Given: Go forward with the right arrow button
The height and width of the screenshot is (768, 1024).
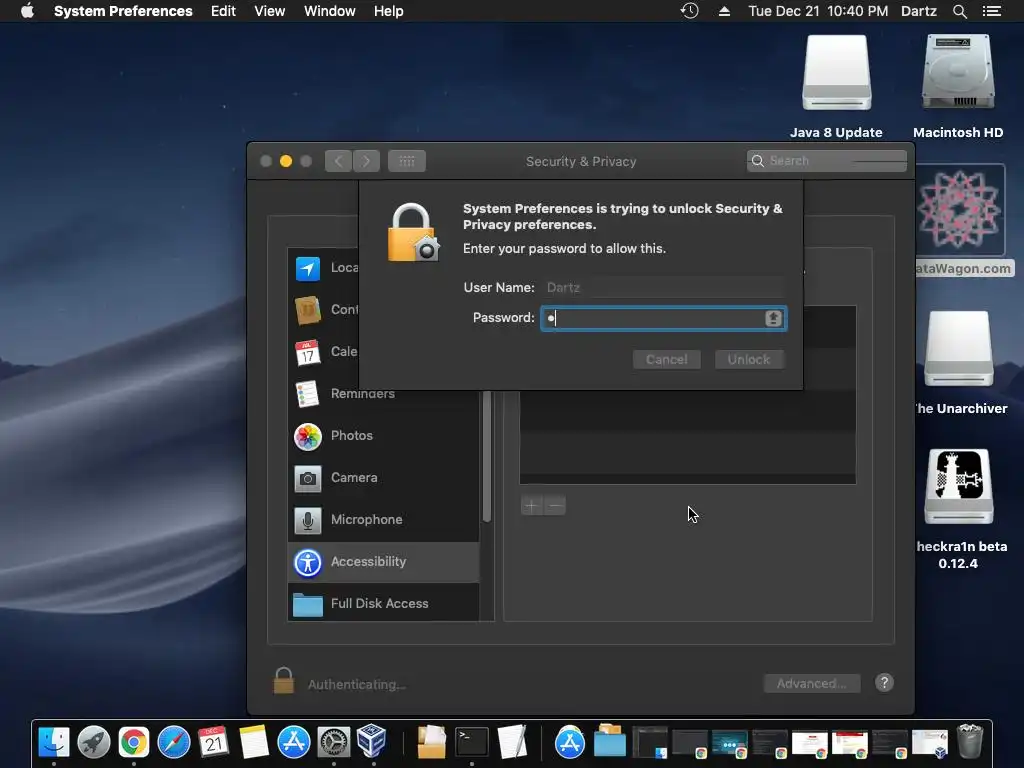Looking at the screenshot, I should pos(366,161).
